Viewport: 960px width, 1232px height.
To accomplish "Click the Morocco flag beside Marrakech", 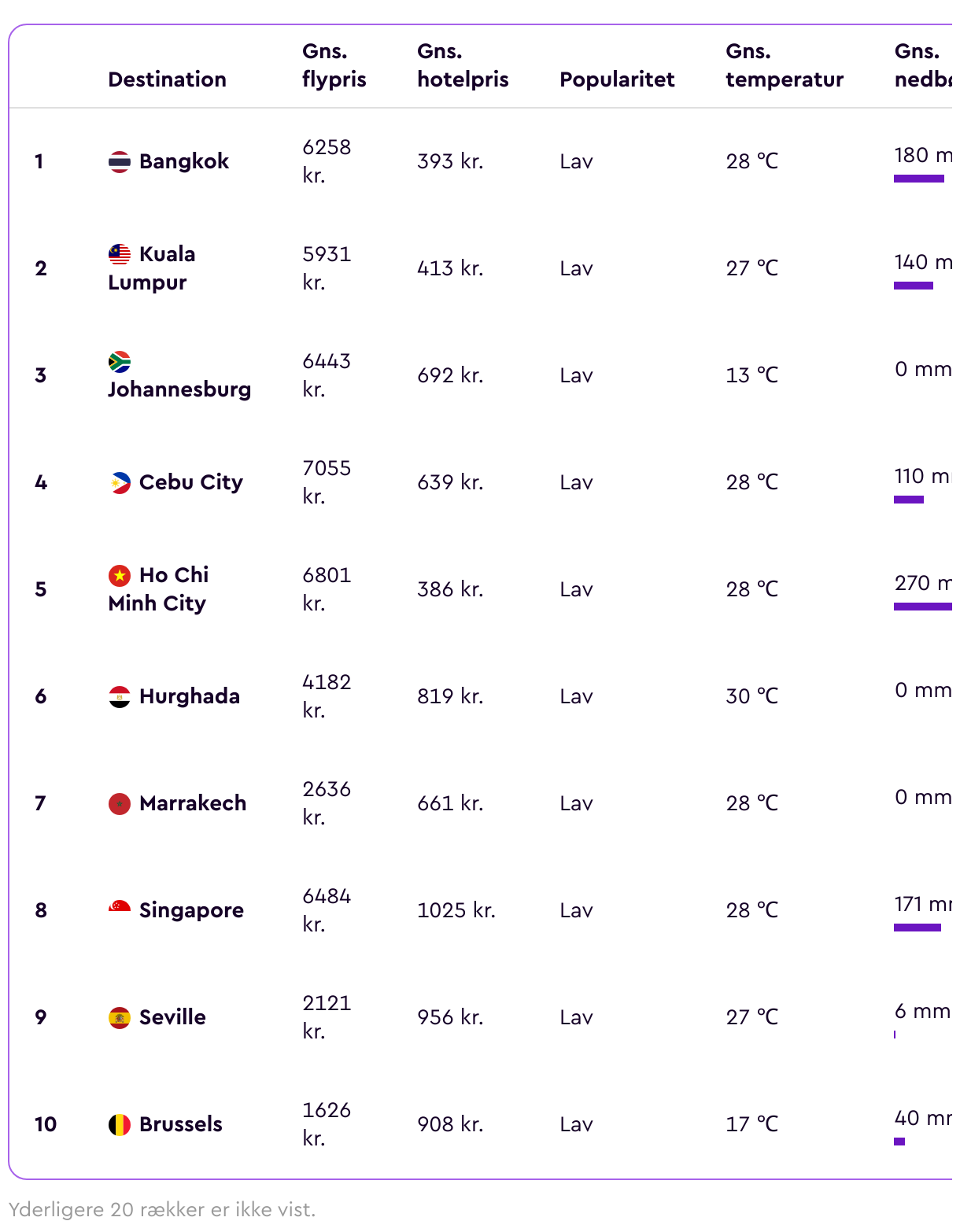I will pos(120,803).
